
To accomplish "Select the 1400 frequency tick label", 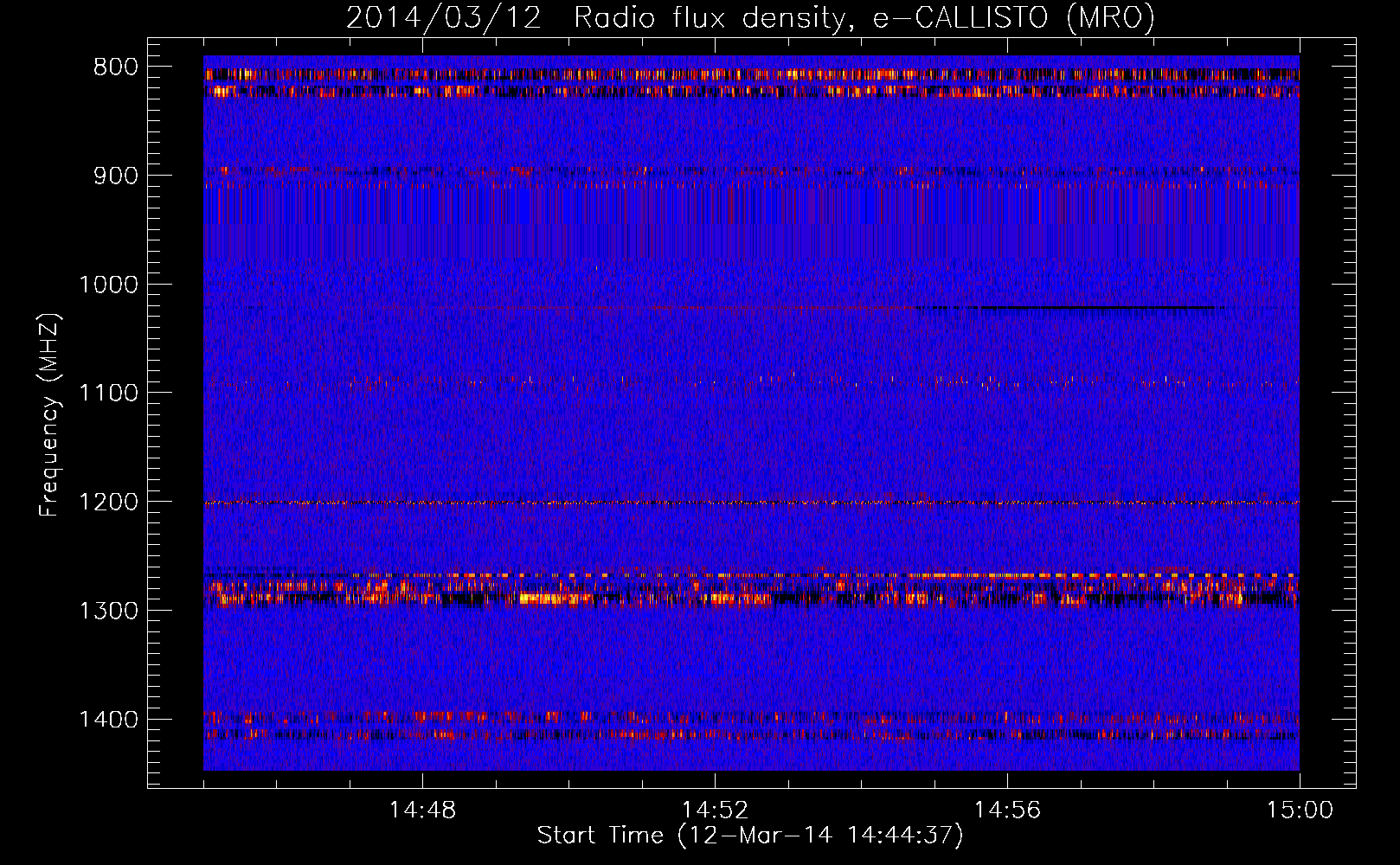I will tap(108, 720).
